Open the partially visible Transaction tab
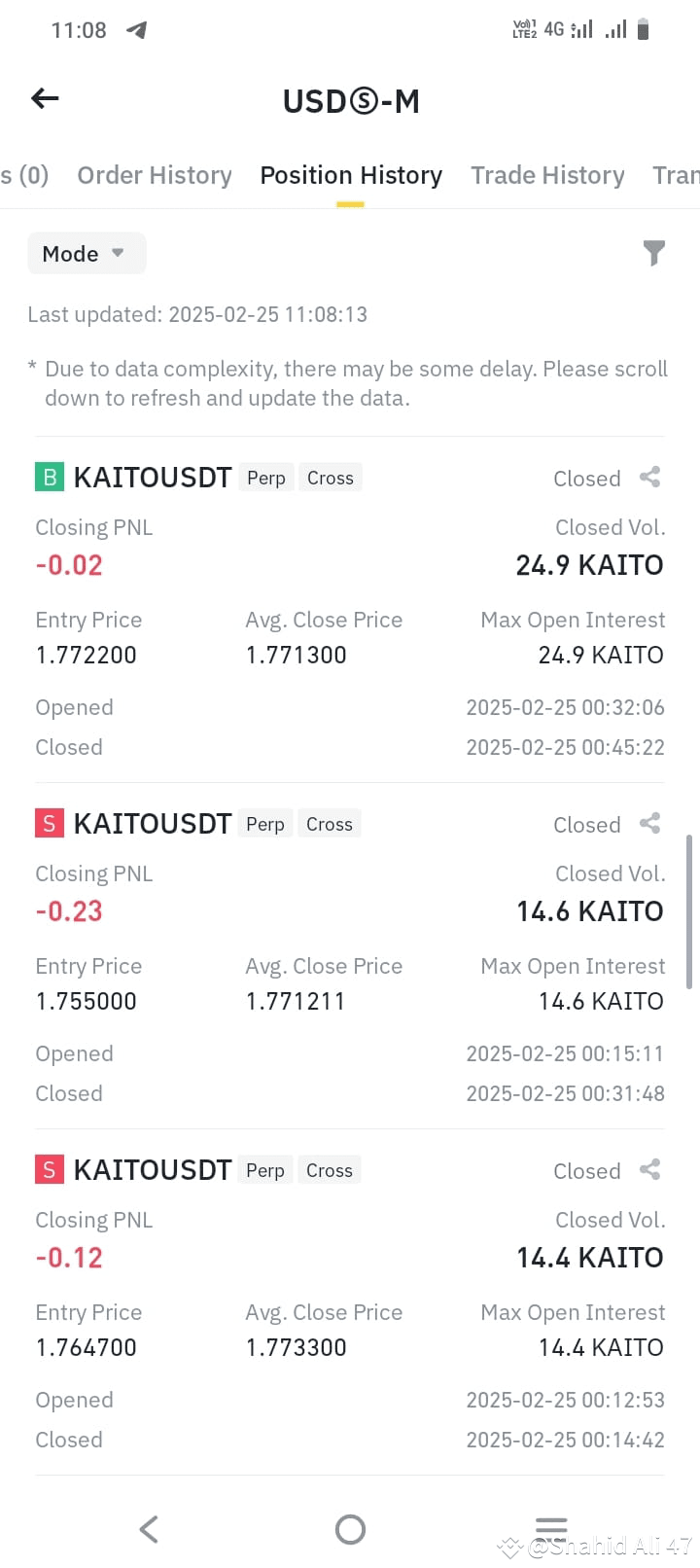Image resolution: width=700 pixels, height=1568 pixels. click(676, 175)
